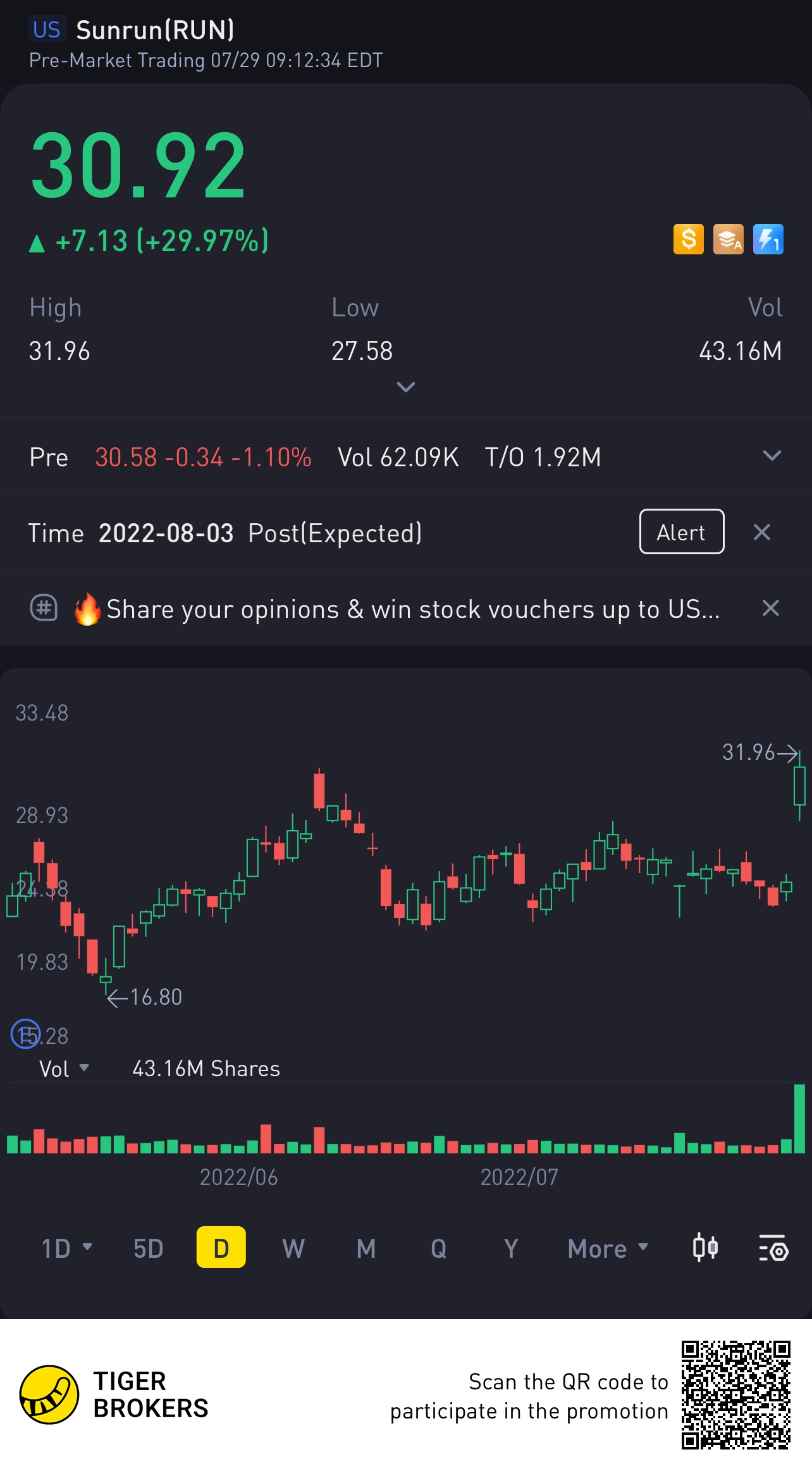Viewport: 812px width, 1471px height.
Task: Expand quote details chevron below Low
Action: [405, 387]
